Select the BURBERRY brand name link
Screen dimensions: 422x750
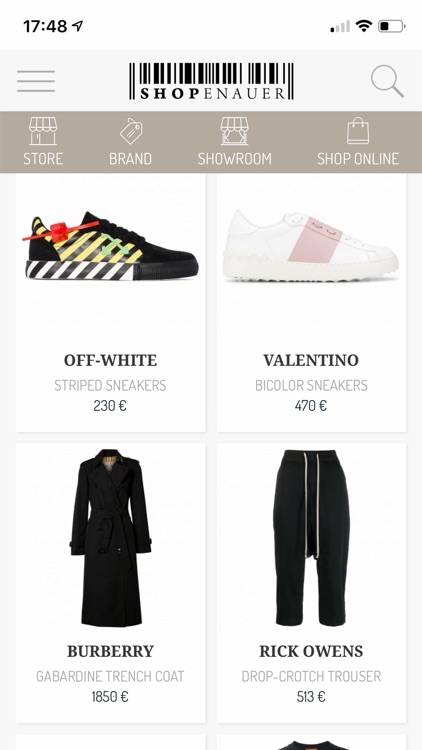tap(111, 651)
